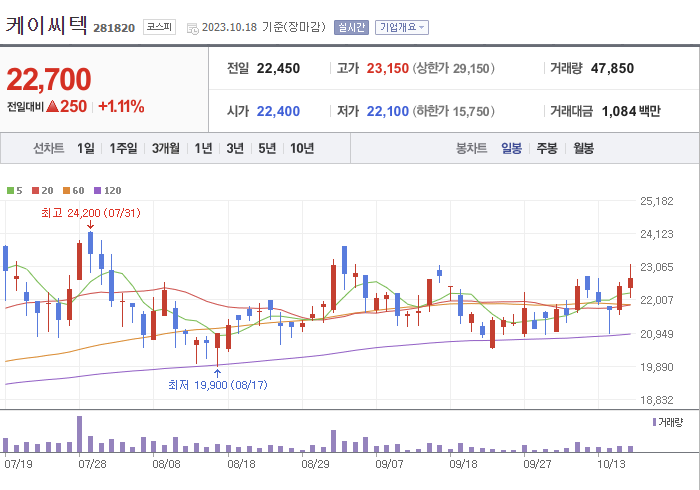Click the 07/19 date axis label

pyautogui.click(x=18, y=464)
